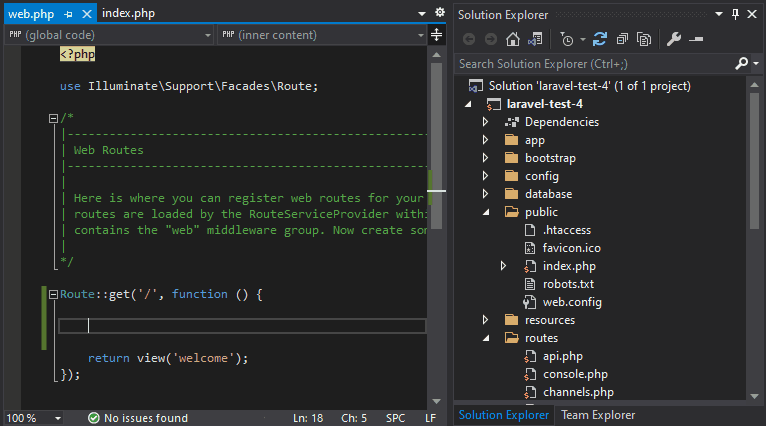Screen dimensions: 766x426
Task: Go to Solution Explorer Home view
Action: coord(512,39)
